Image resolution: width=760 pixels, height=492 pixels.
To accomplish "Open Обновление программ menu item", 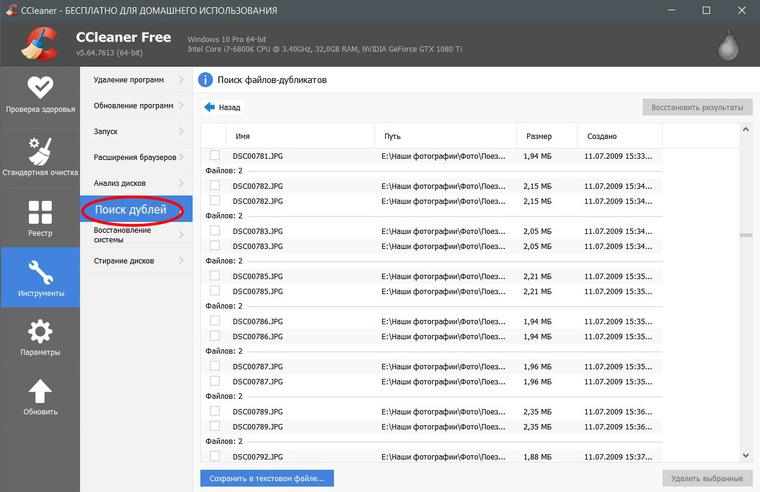I will point(136,105).
